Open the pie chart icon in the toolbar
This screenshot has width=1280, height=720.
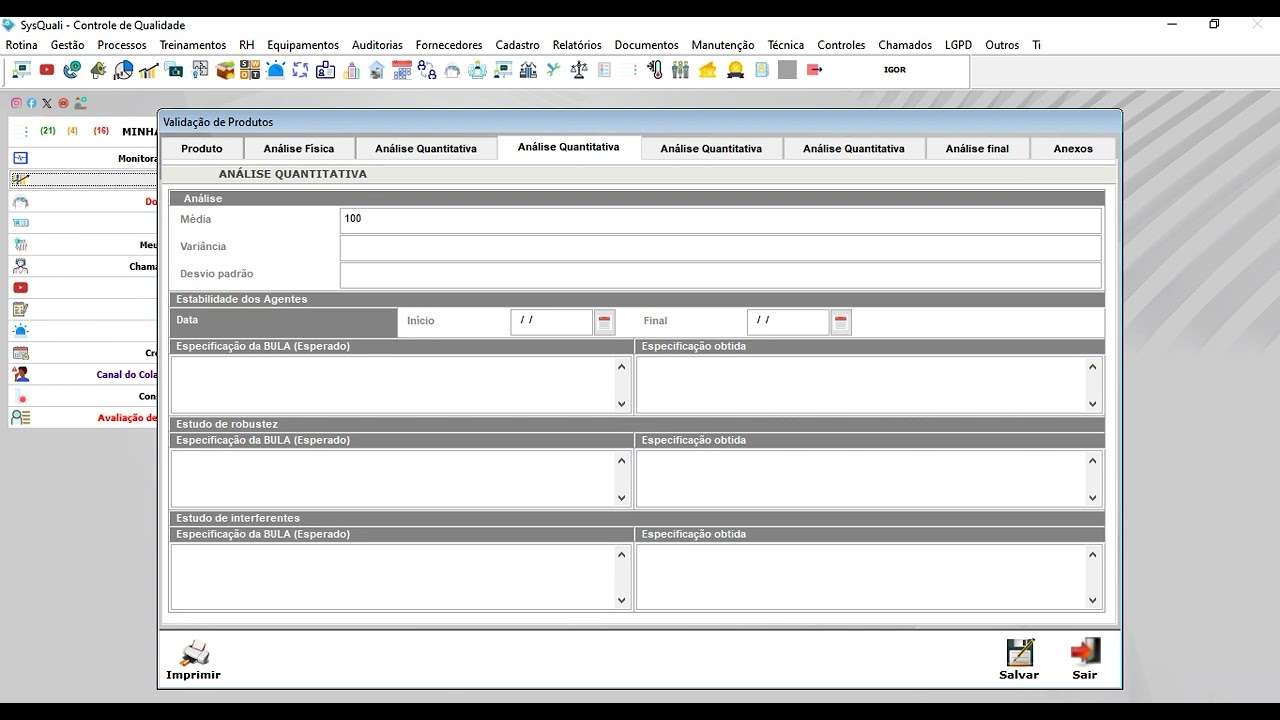tap(123, 70)
